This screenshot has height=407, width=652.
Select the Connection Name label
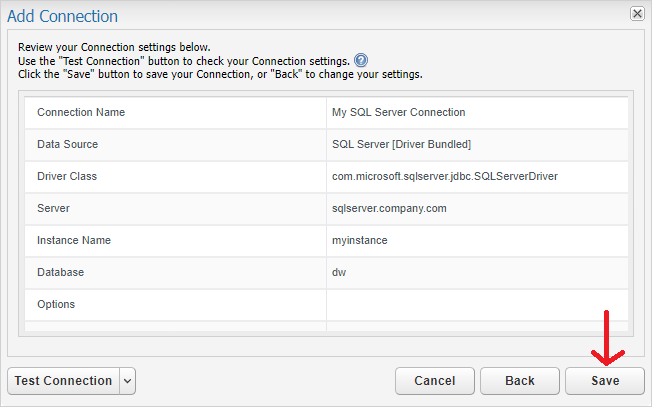[81, 112]
